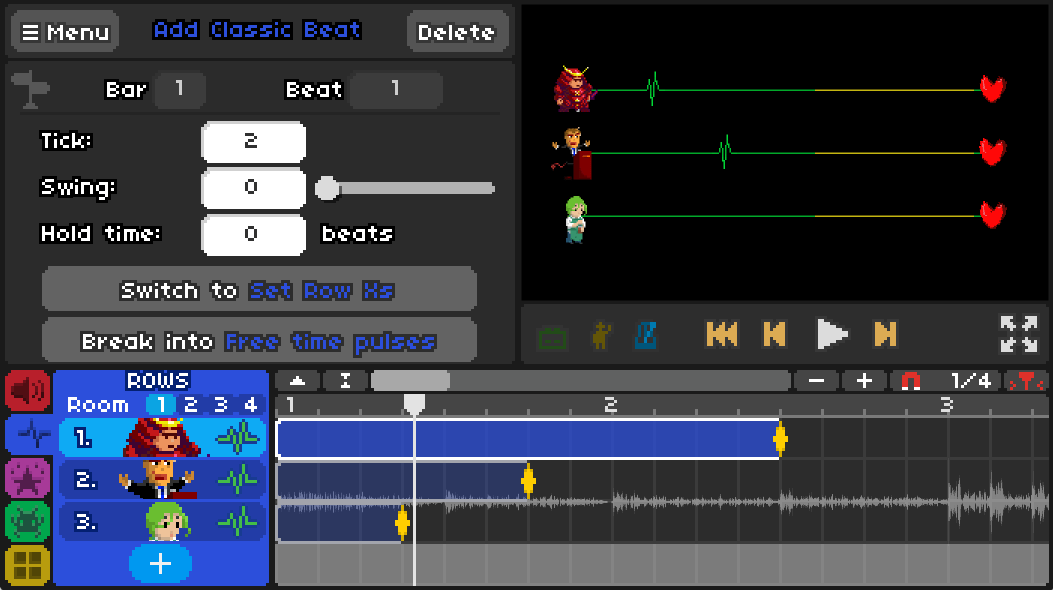Toggle the snap magnet icon
1053x590 pixels.
click(x=910, y=381)
